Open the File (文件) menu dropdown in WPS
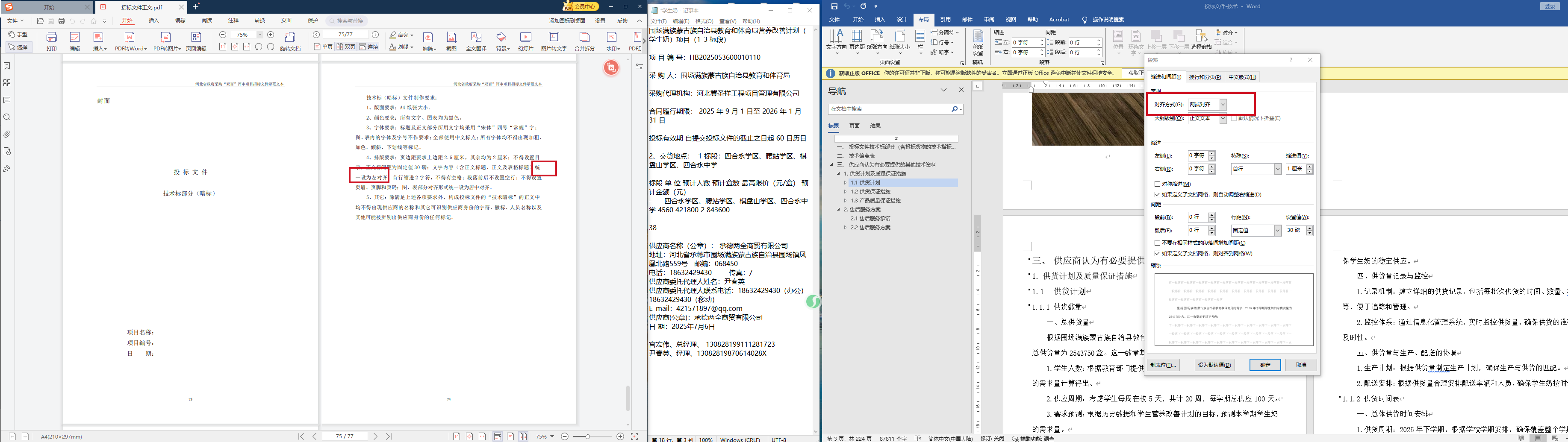Viewport: 1568px width, 442px height. (x=15, y=20)
